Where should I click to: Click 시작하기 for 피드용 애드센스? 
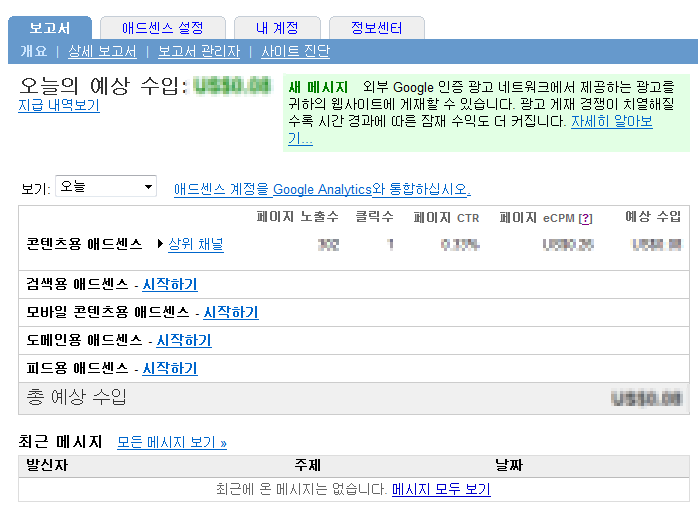point(170,368)
